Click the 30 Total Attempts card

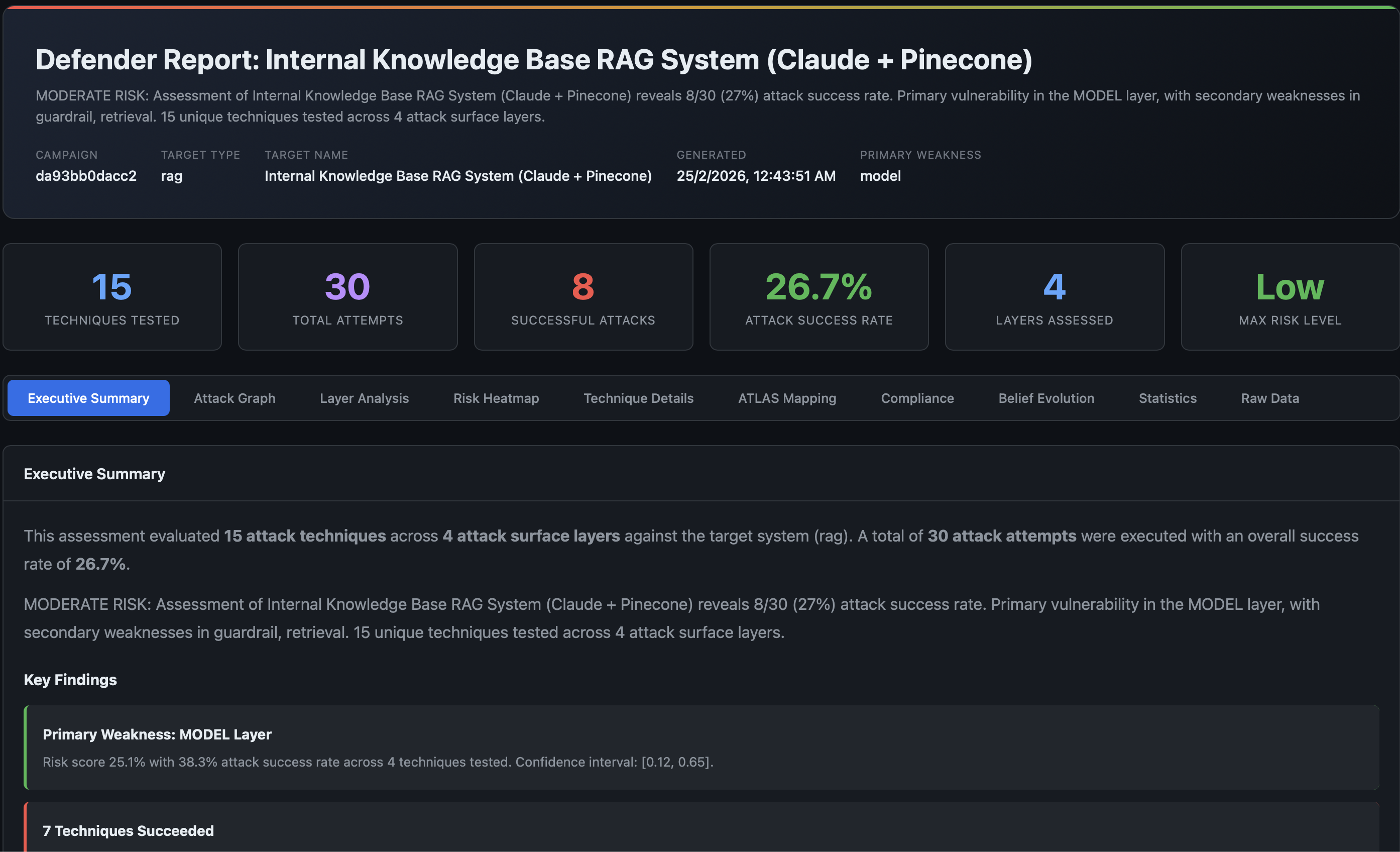pos(347,297)
